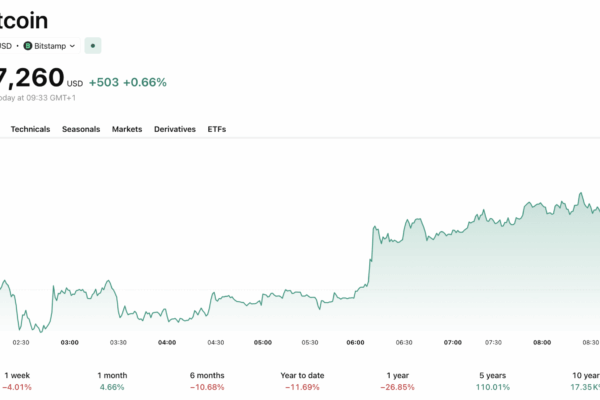Click the 06:00 time axis label
Viewport: 600px width, 400px height.
click(x=355, y=342)
